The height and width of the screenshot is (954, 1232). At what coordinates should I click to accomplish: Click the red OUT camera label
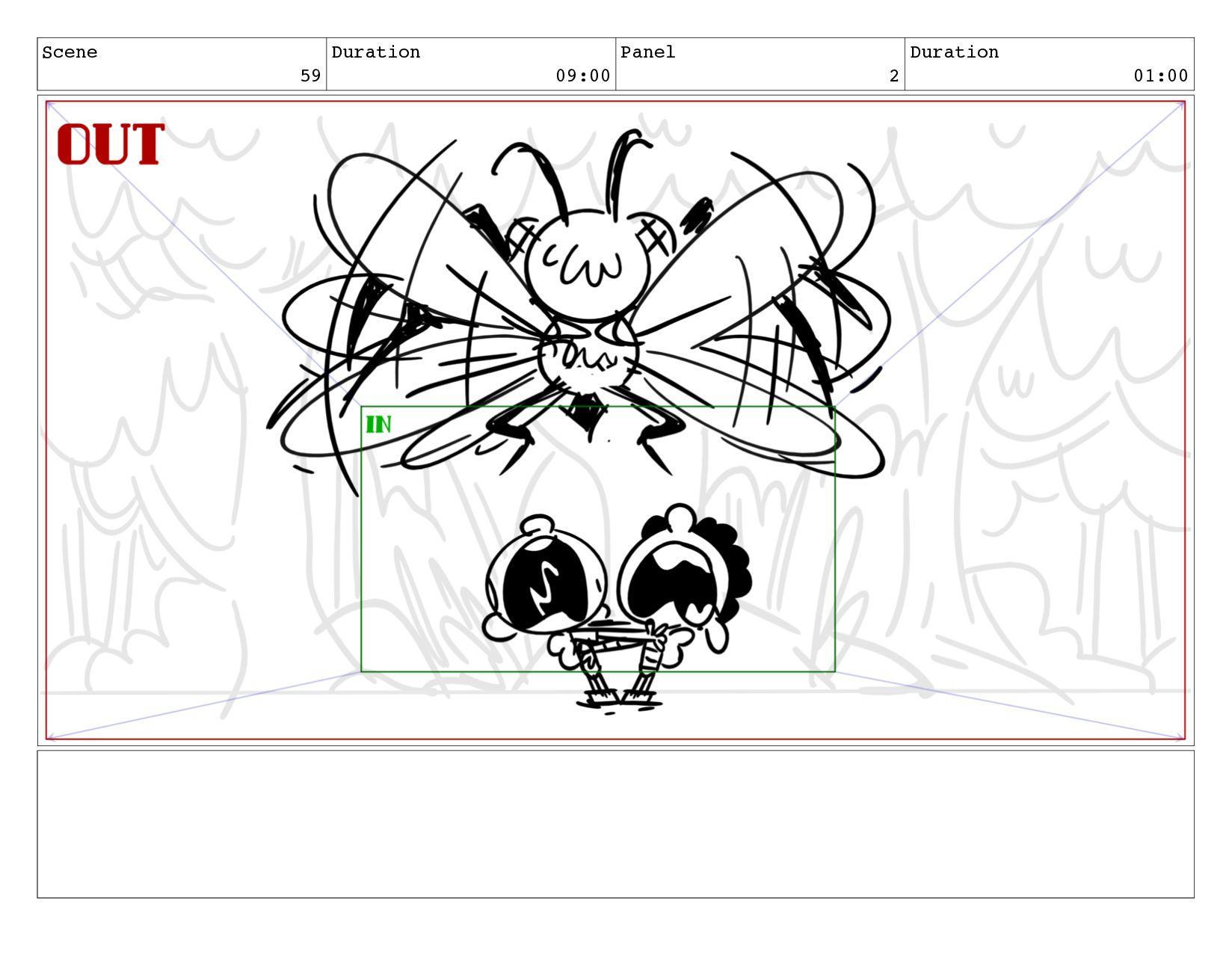[x=111, y=144]
